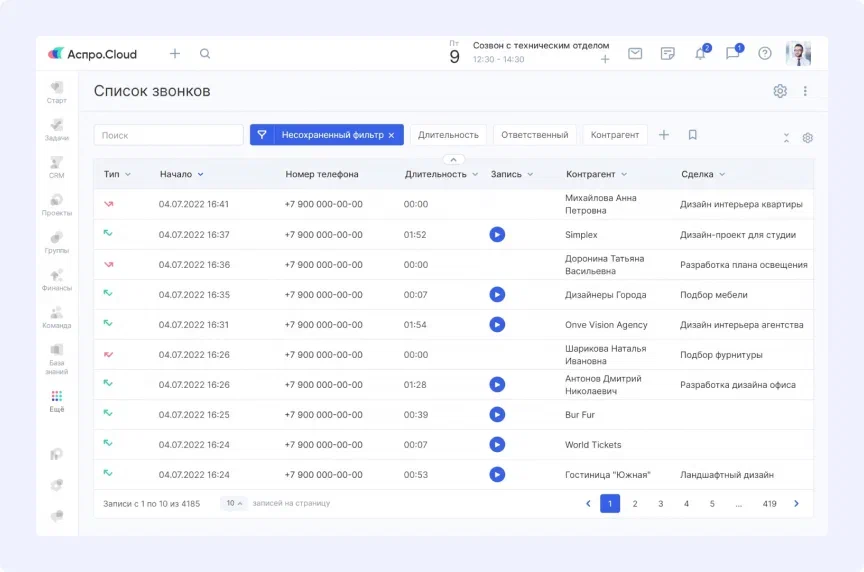Open notifications bell icon

700,54
